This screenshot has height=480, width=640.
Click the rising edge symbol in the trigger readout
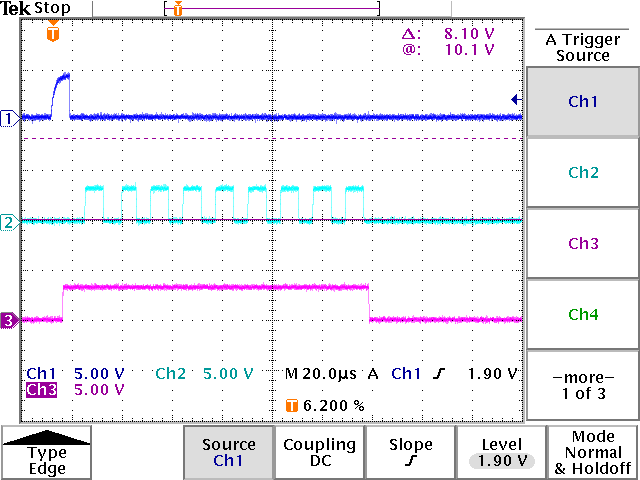438,374
